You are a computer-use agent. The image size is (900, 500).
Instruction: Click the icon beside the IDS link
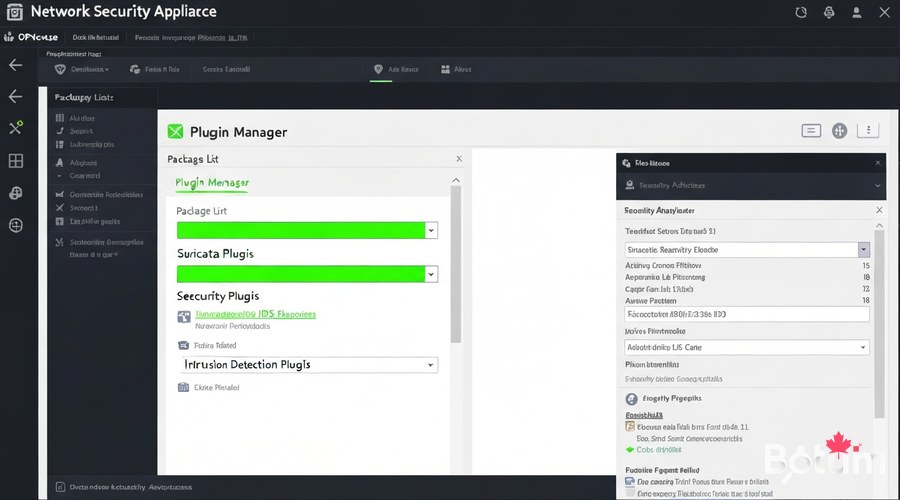(184, 317)
